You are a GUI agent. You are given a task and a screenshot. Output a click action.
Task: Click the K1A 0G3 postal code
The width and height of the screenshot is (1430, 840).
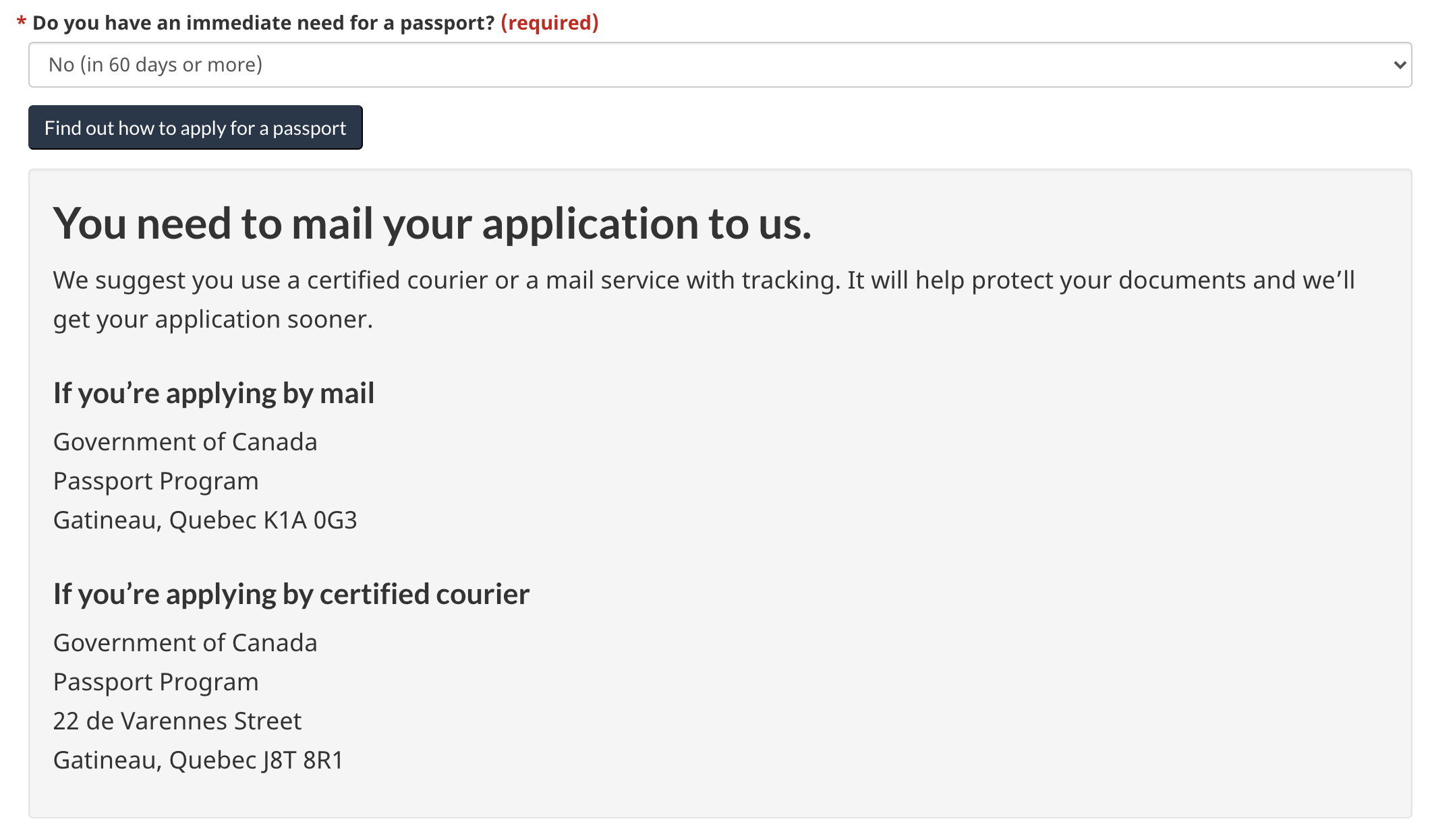pyautogui.click(x=310, y=520)
